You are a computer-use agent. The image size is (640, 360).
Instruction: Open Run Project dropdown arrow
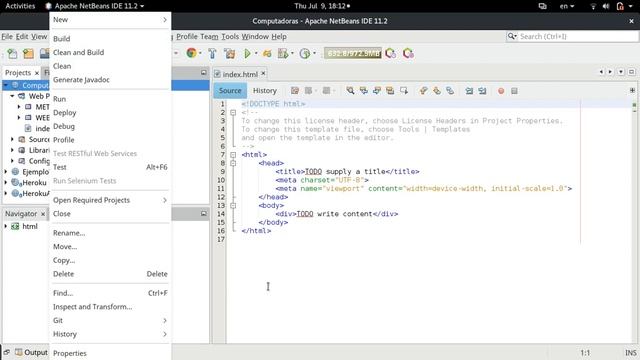click(x=256, y=53)
